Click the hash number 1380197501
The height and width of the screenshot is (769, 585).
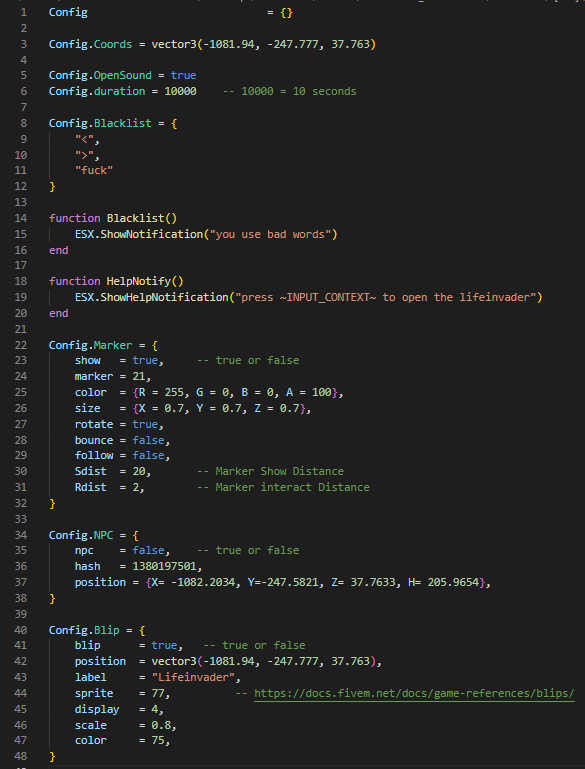tap(164, 566)
